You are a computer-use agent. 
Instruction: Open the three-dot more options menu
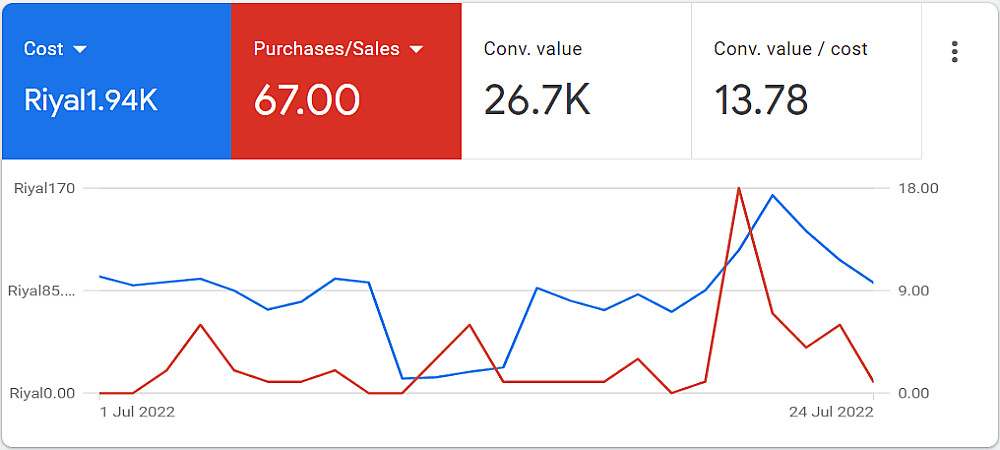coord(954,52)
